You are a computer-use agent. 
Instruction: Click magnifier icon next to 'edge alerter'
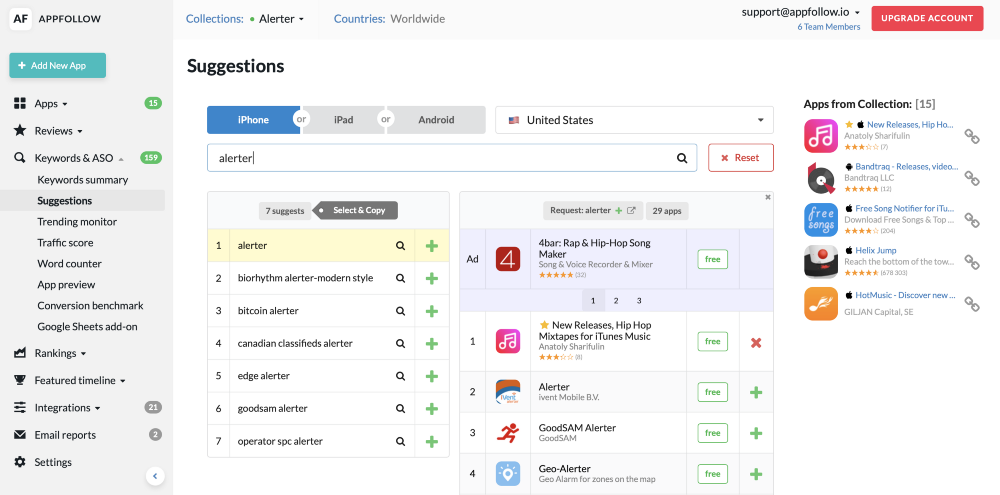click(x=400, y=376)
